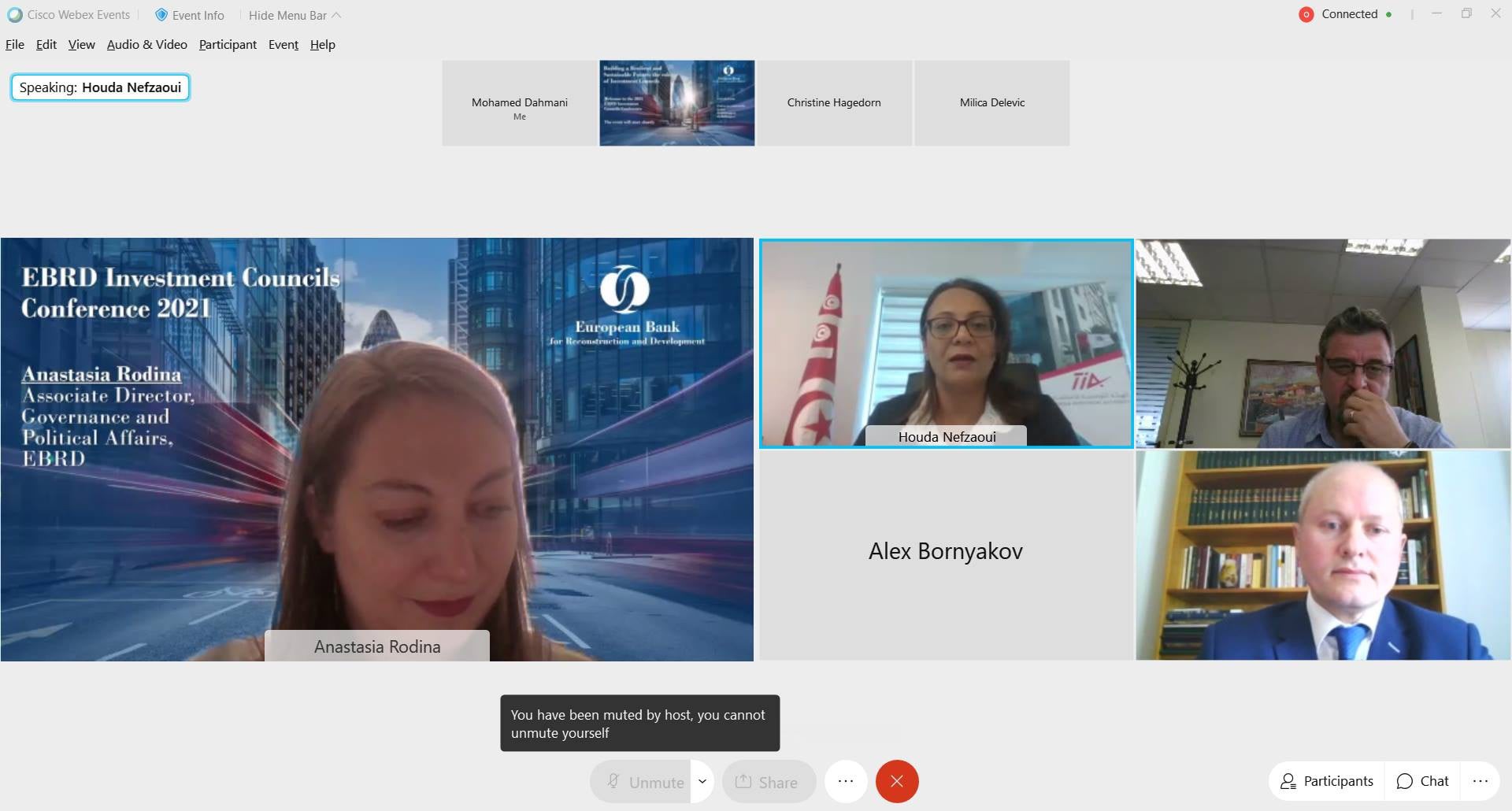Click the muted by host tooltip
This screenshot has height=811, width=1512.
(x=639, y=723)
